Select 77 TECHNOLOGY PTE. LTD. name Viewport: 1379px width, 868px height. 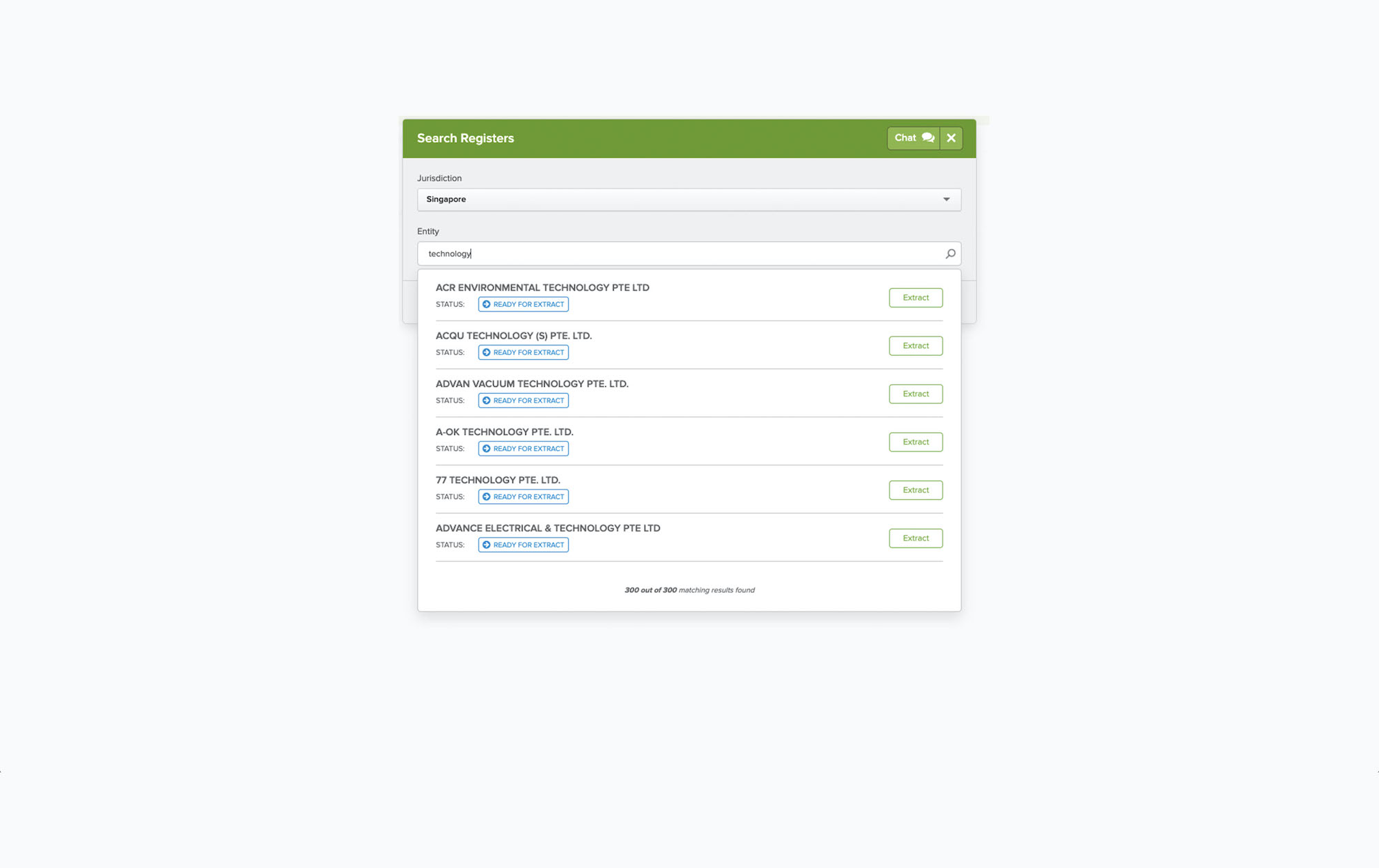[498, 481]
